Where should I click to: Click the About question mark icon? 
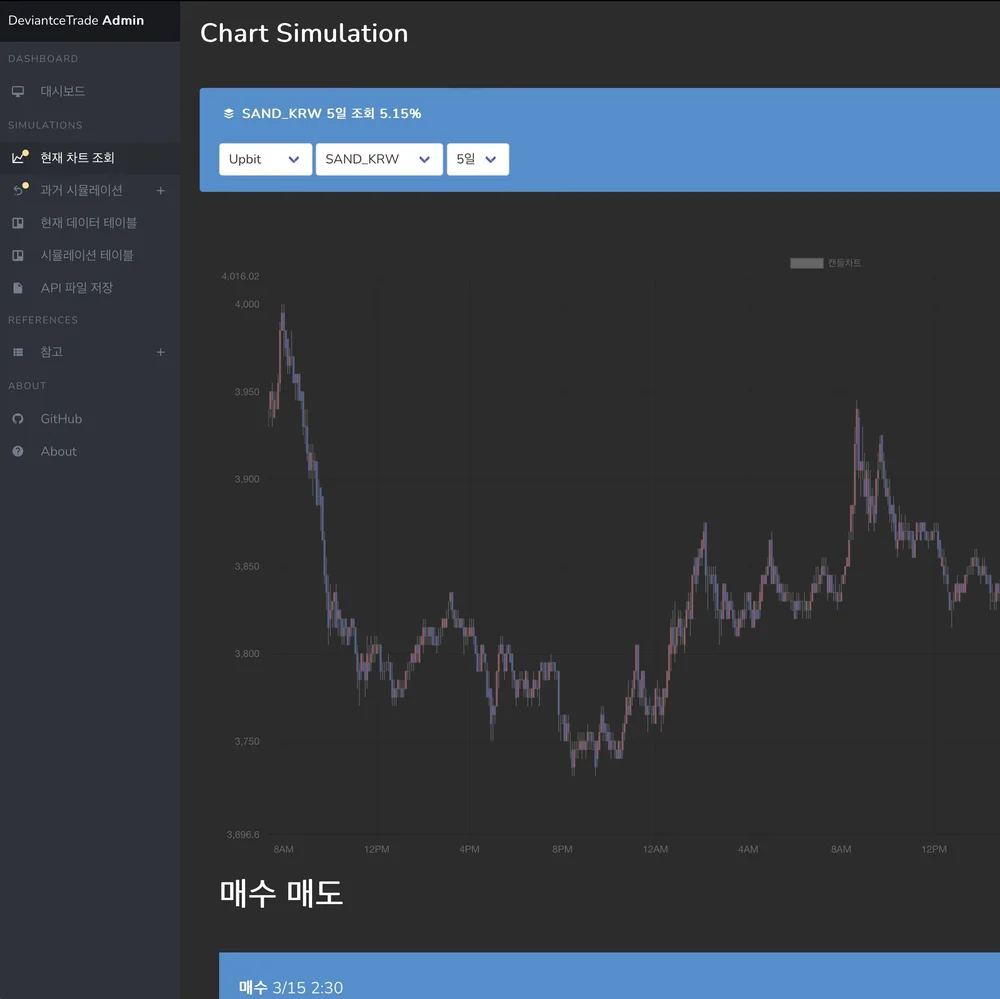click(18, 452)
